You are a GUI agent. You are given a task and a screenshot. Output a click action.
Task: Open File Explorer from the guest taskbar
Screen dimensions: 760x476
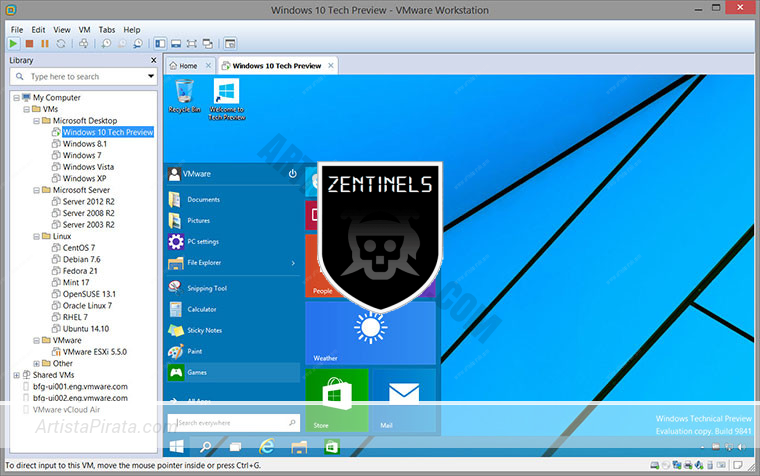coord(299,446)
